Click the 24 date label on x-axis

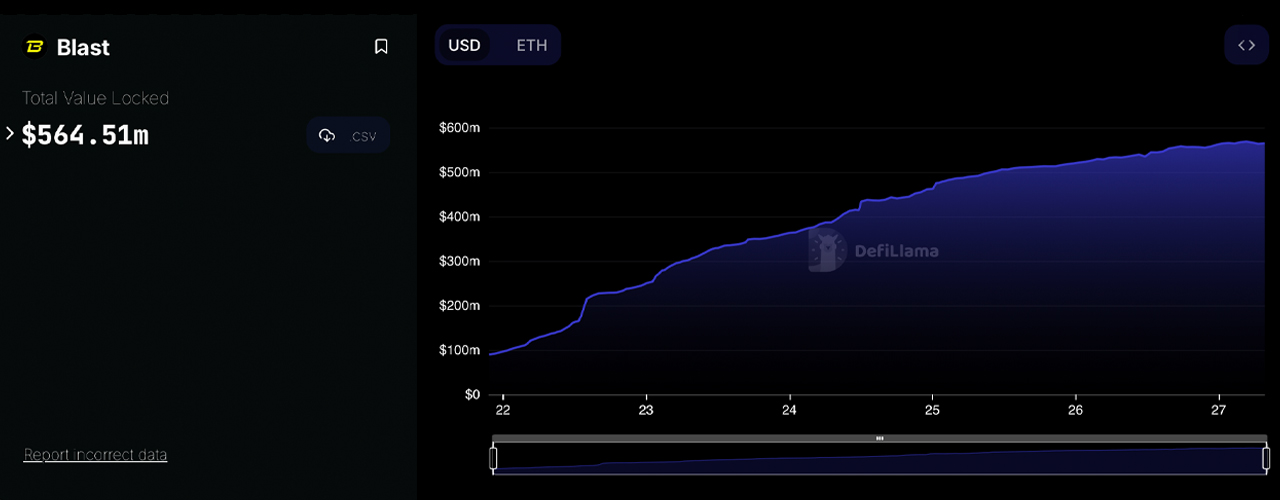tap(789, 410)
